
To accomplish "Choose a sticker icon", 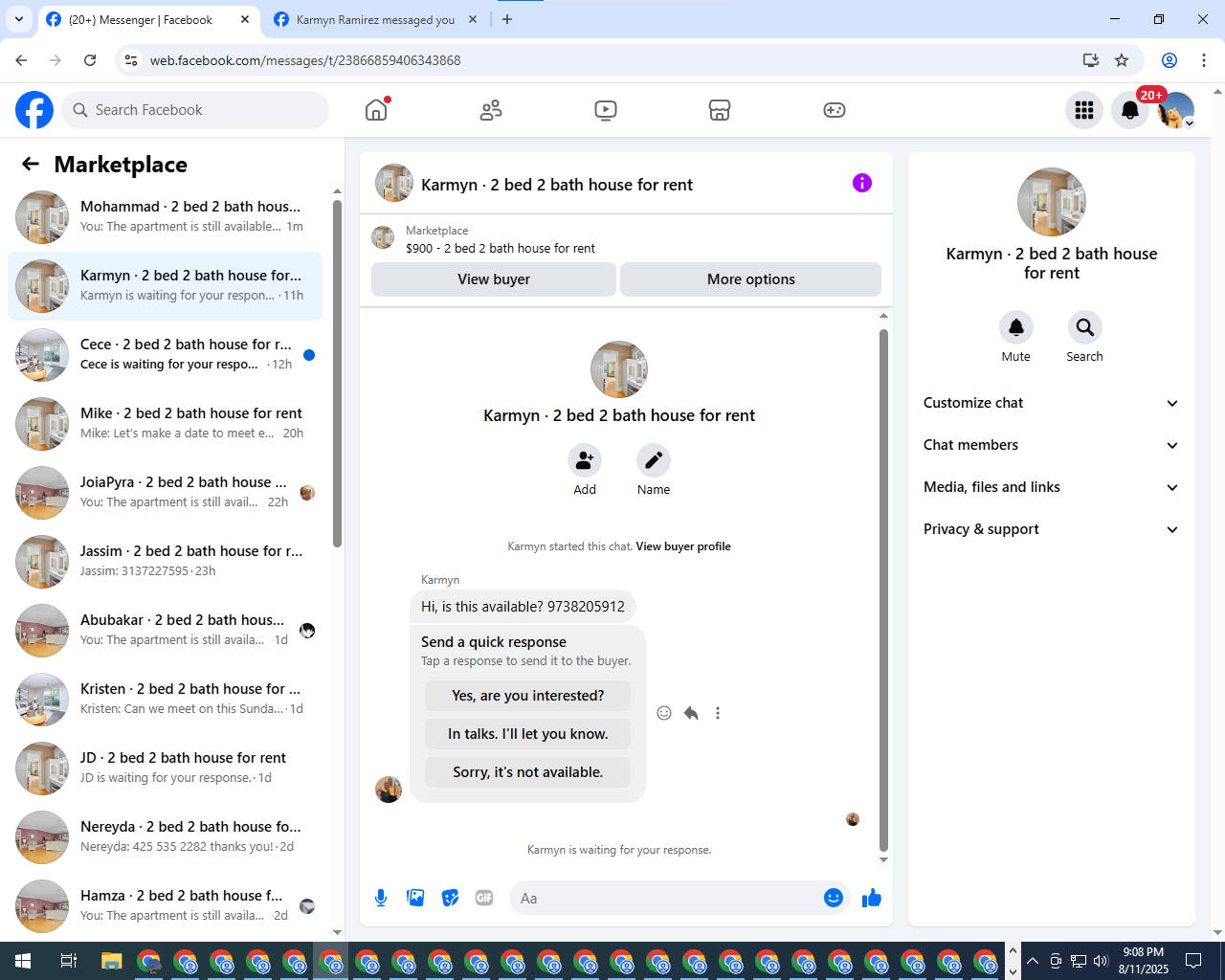I will (x=450, y=898).
